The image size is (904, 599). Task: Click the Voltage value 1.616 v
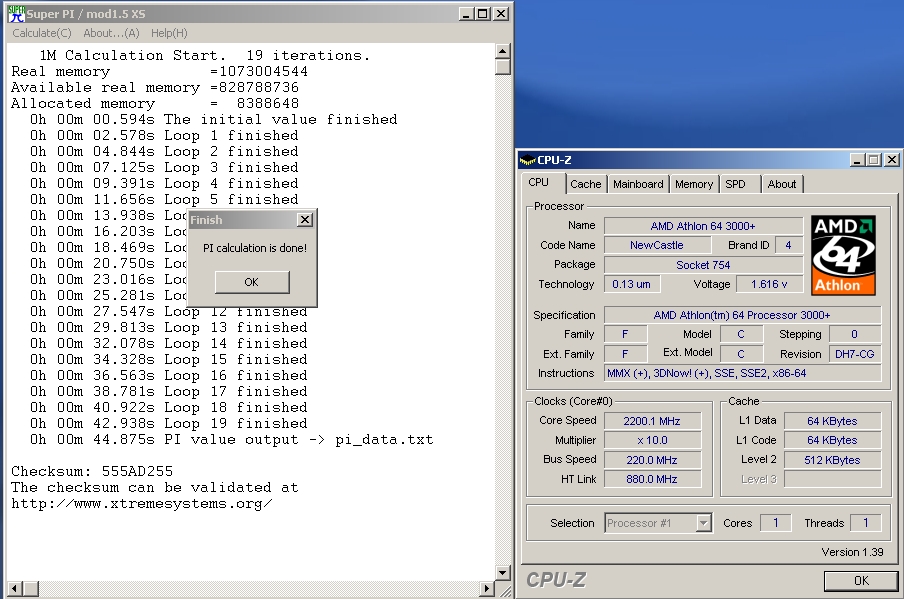(769, 284)
